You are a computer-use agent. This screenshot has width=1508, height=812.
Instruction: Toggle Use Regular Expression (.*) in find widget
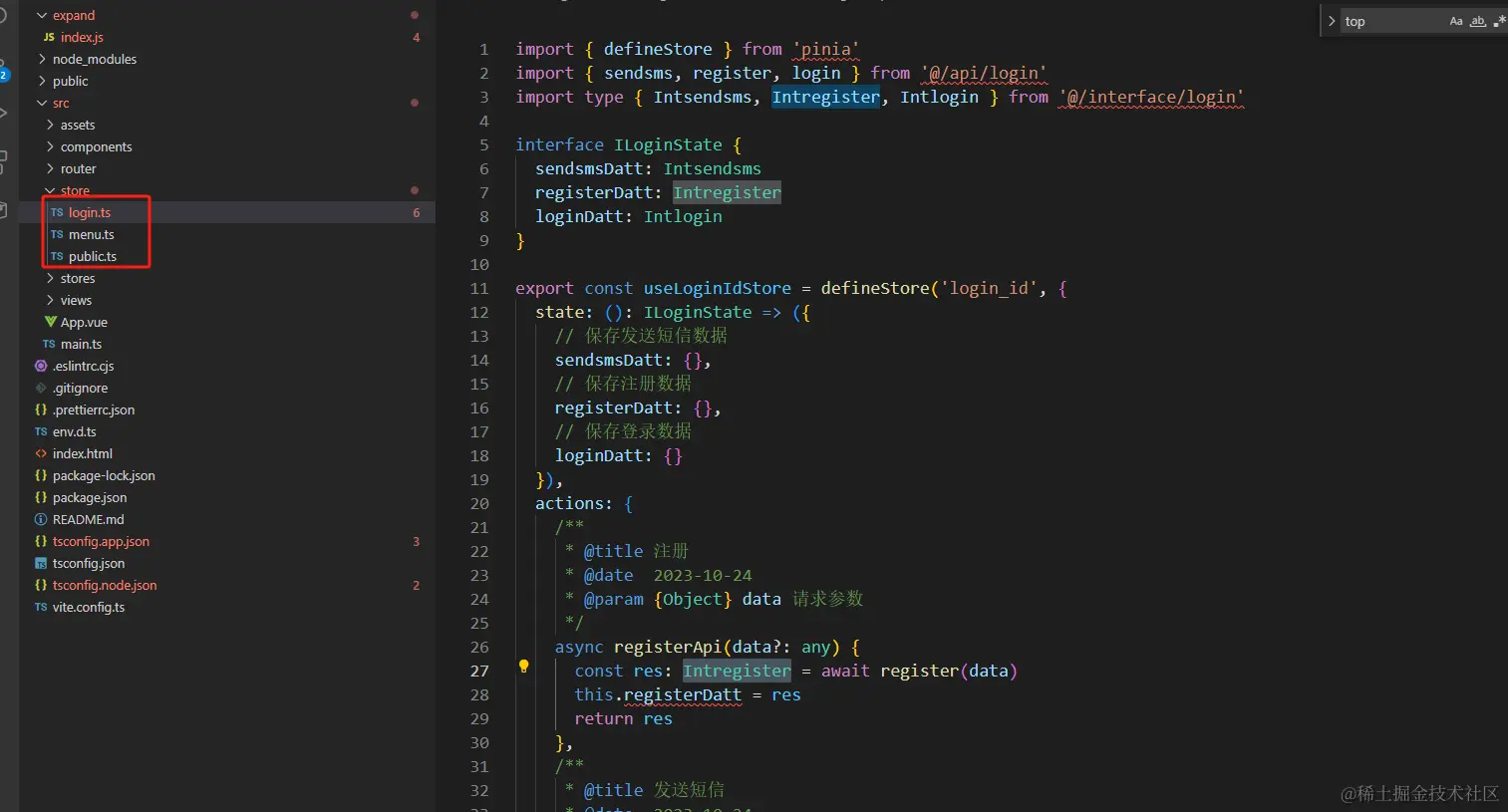[x=1500, y=21]
